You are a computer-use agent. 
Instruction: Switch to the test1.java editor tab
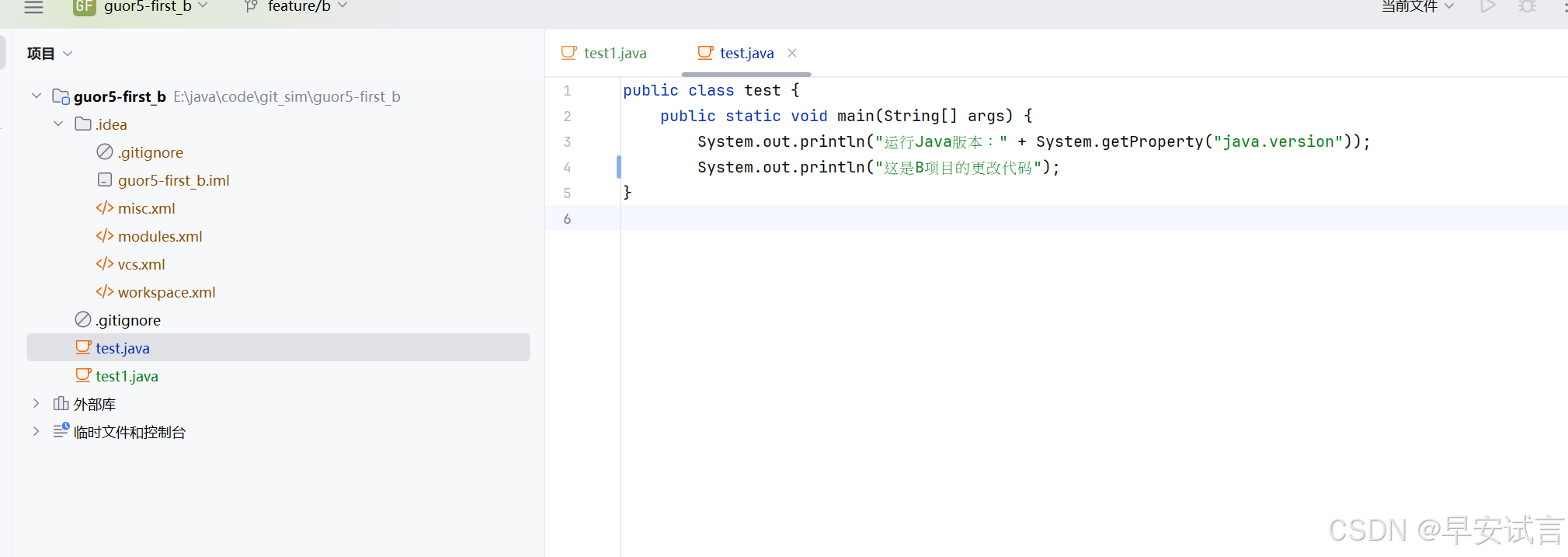604,53
